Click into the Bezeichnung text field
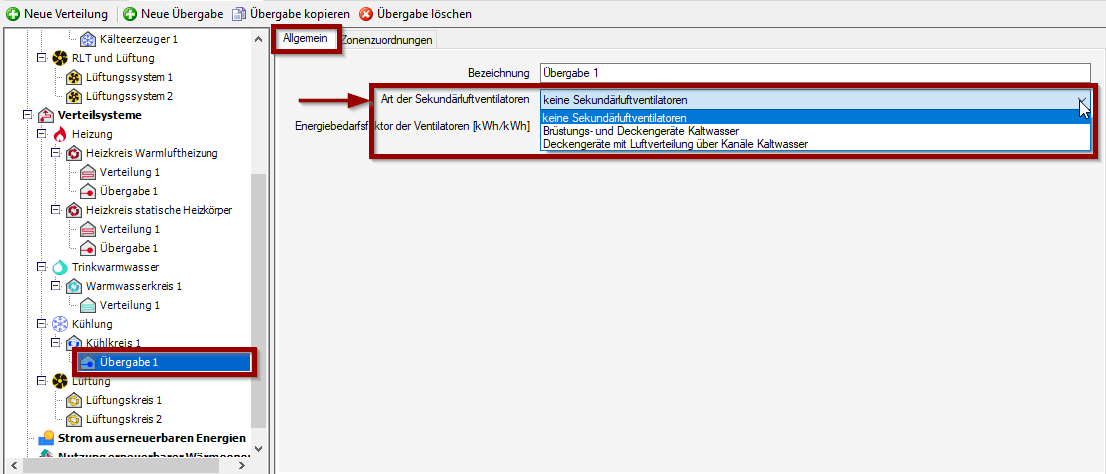The height and width of the screenshot is (474, 1106). pos(813,73)
